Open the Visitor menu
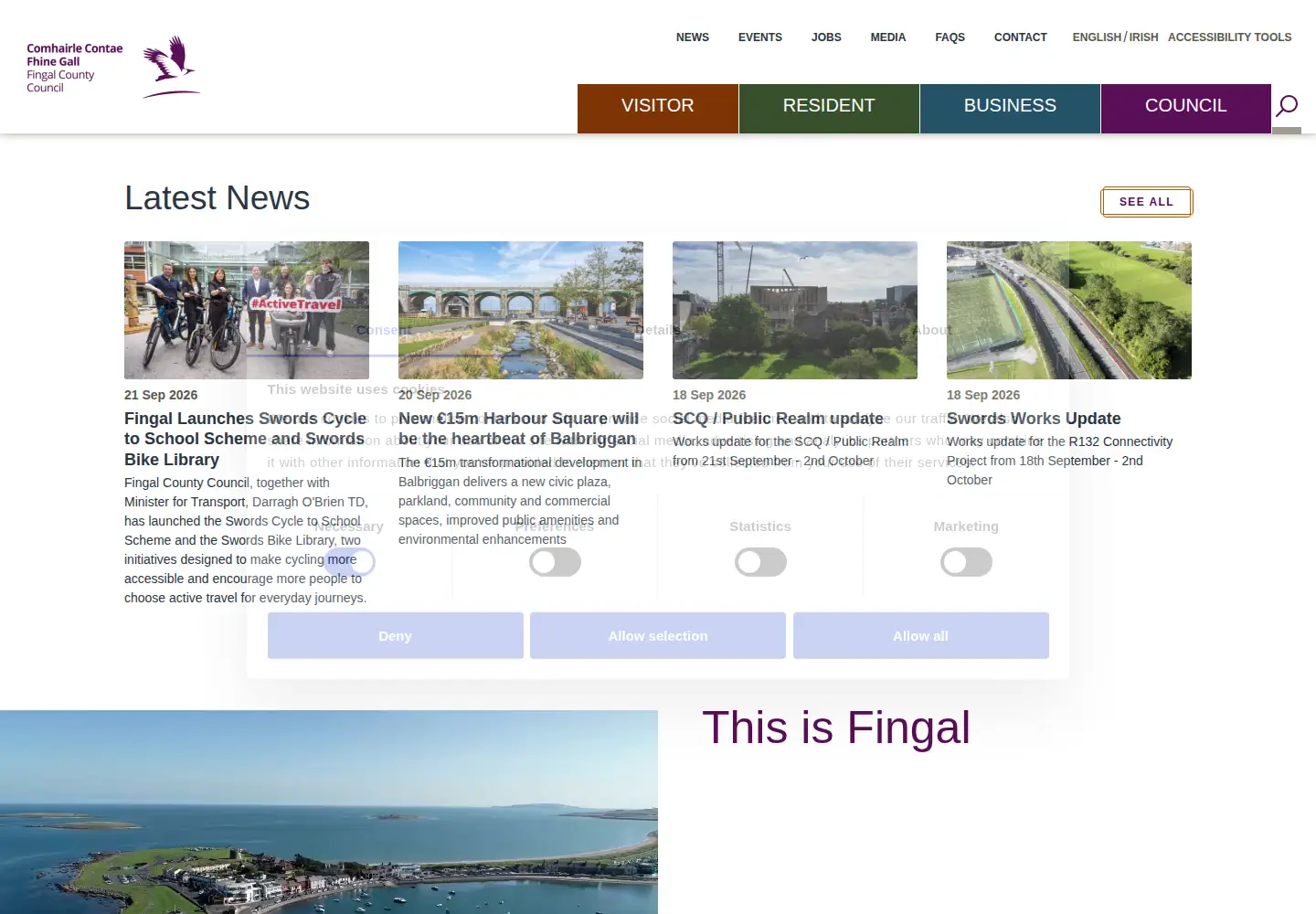Image resolution: width=1316 pixels, height=914 pixels. [658, 109]
